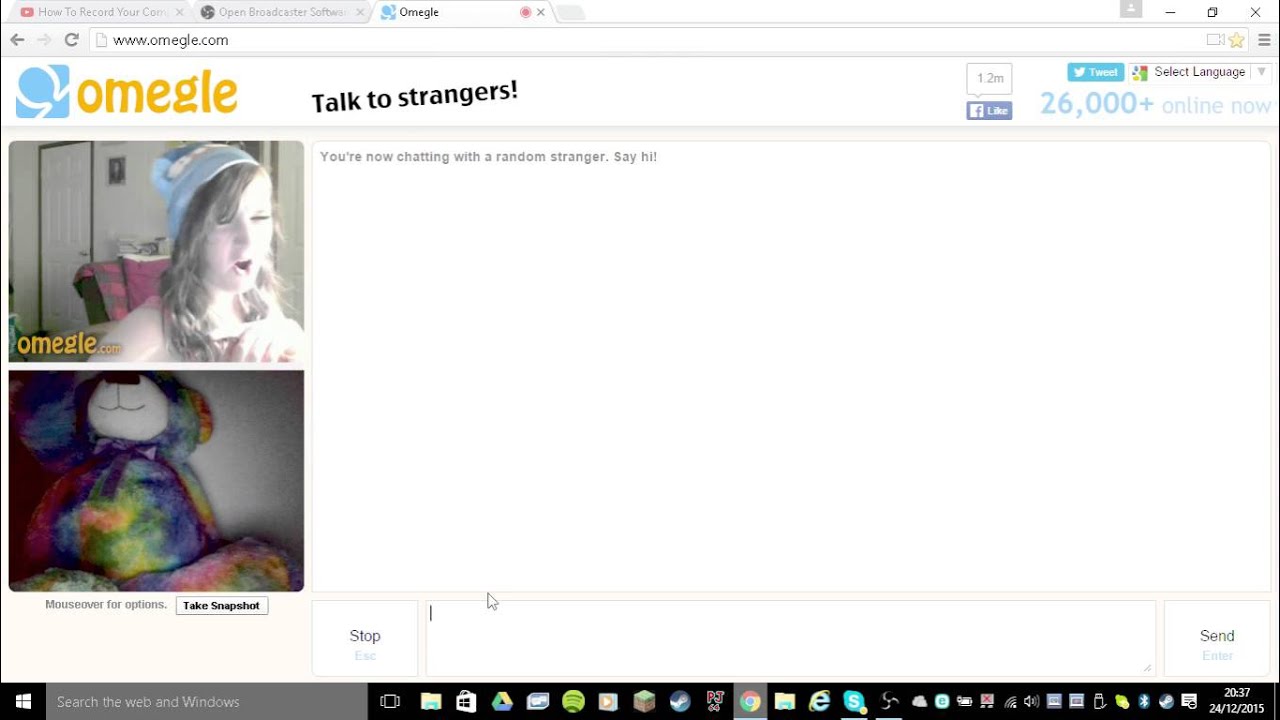
Task: Click the Search the web and Windows box
Action: (x=207, y=701)
